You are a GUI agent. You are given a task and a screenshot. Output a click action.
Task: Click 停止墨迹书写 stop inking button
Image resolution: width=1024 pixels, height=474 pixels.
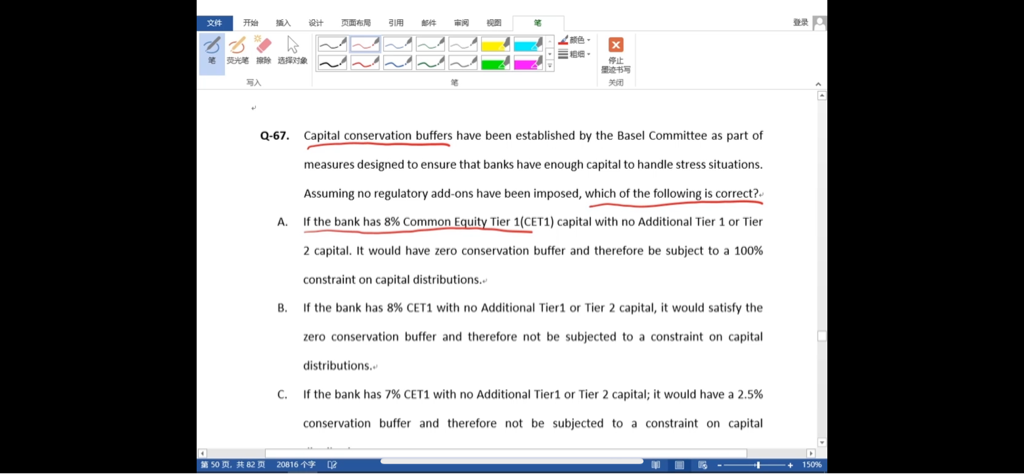click(615, 54)
